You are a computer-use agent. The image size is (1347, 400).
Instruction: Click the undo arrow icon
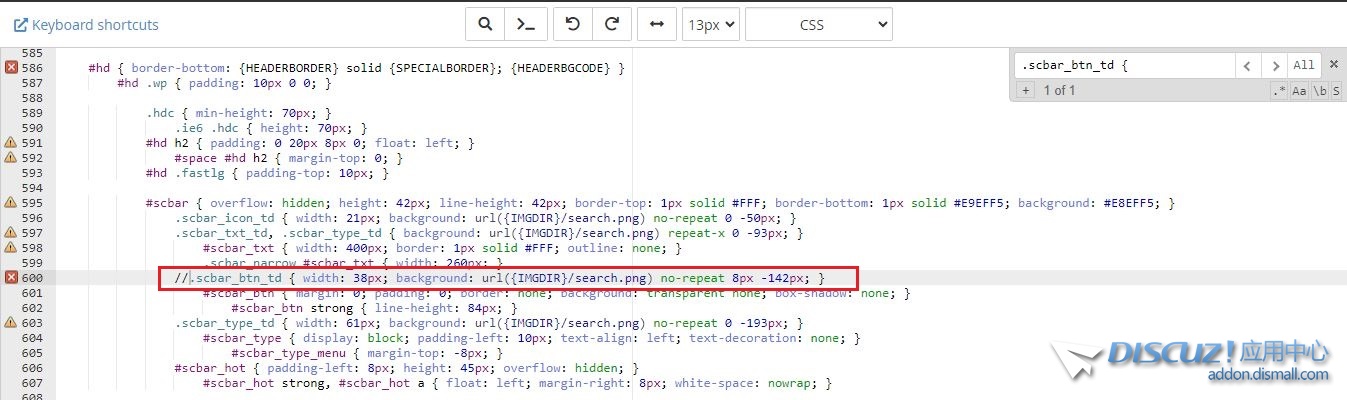(572, 24)
